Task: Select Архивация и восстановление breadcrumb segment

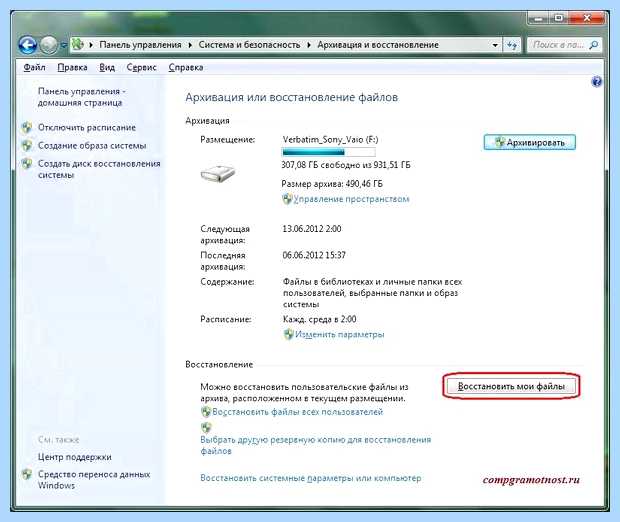Action: [378, 45]
